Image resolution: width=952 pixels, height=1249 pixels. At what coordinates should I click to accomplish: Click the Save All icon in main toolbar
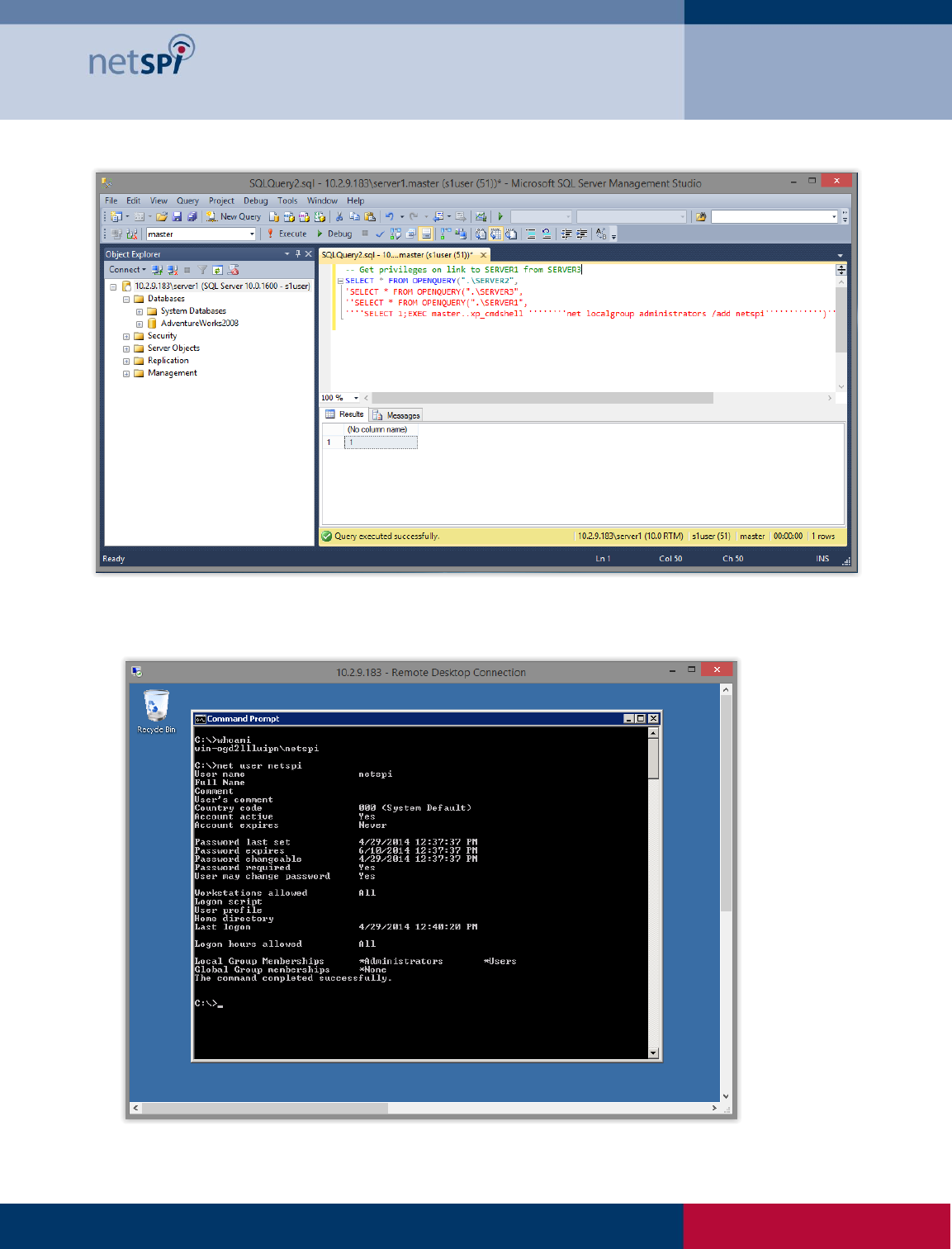pos(192,217)
